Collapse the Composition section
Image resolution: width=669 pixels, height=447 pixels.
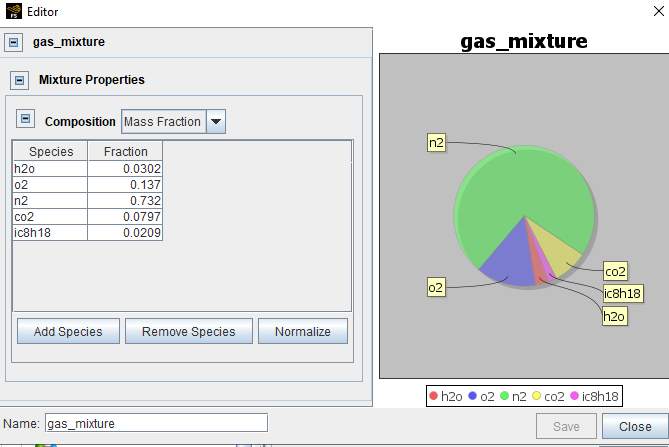click(26, 119)
